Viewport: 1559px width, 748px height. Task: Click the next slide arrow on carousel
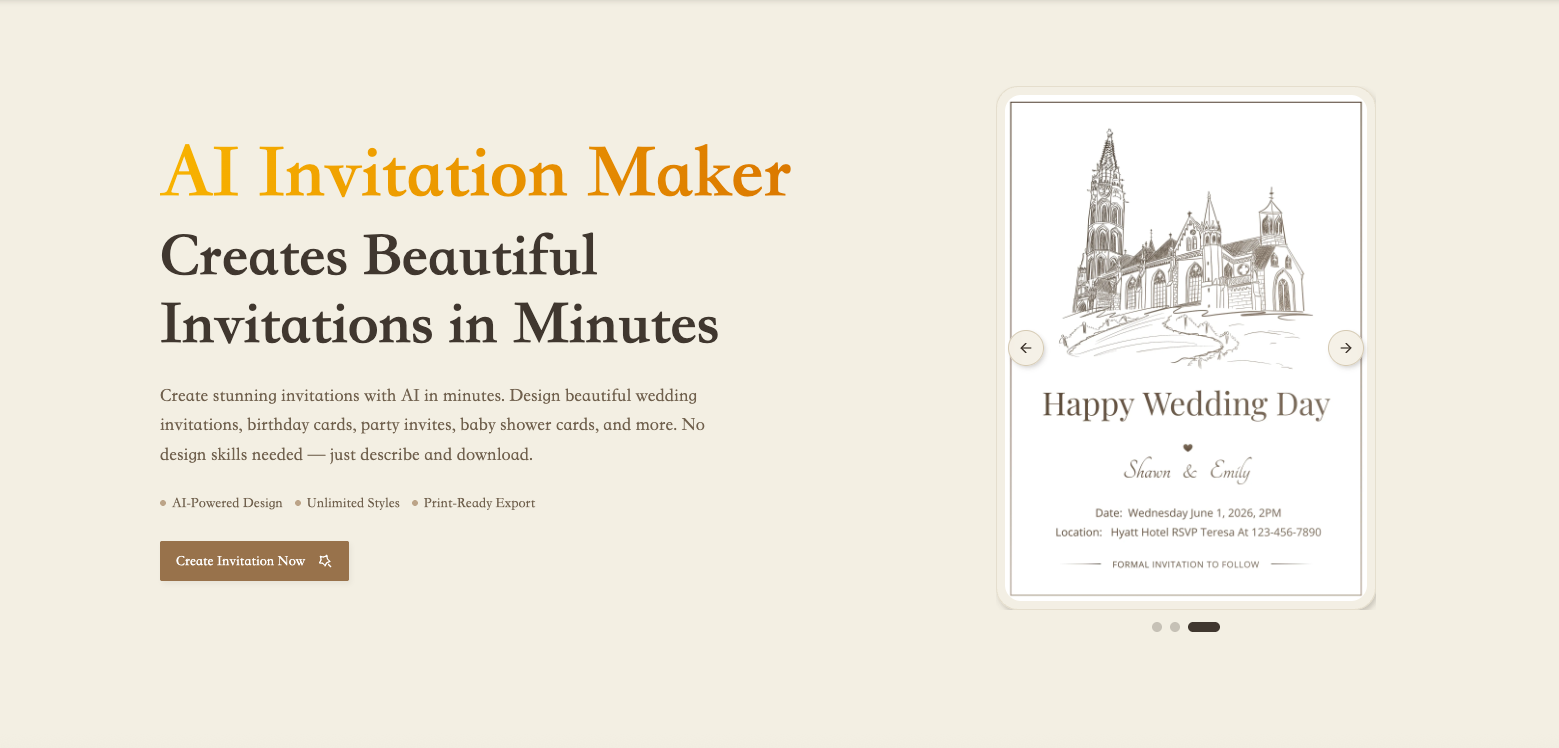pos(1346,348)
